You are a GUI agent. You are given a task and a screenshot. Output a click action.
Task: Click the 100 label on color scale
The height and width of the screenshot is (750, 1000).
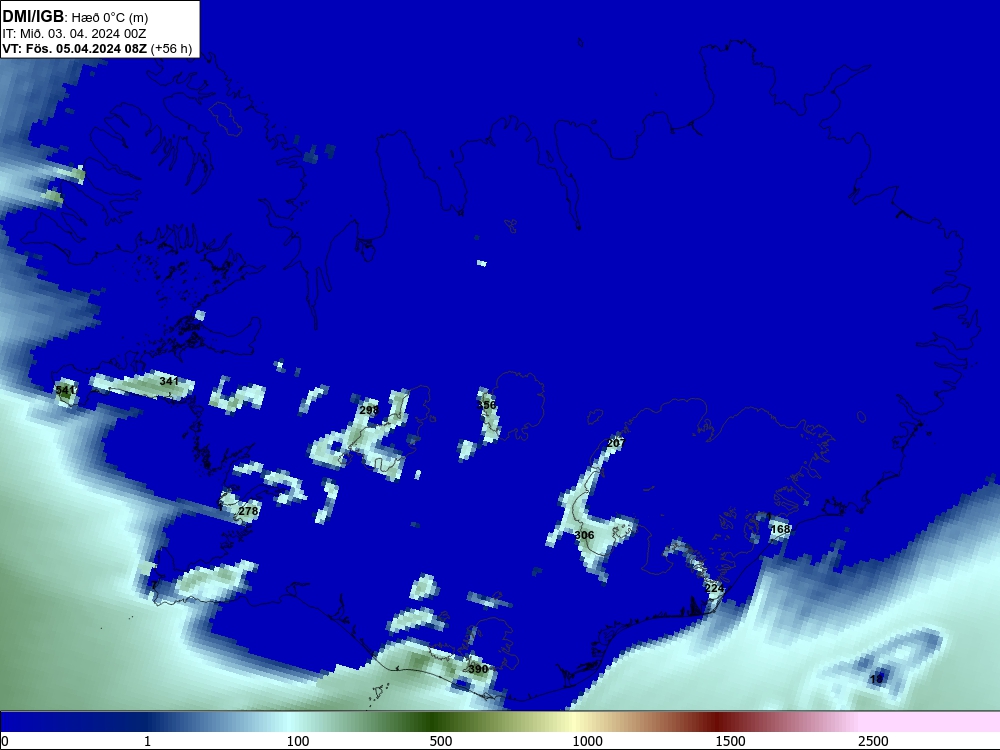click(x=298, y=741)
